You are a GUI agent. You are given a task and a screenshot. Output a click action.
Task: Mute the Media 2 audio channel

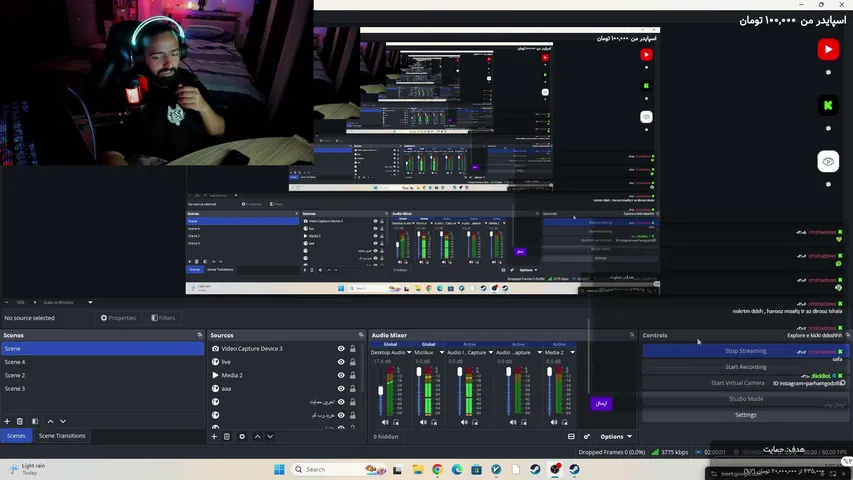point(554,422)
